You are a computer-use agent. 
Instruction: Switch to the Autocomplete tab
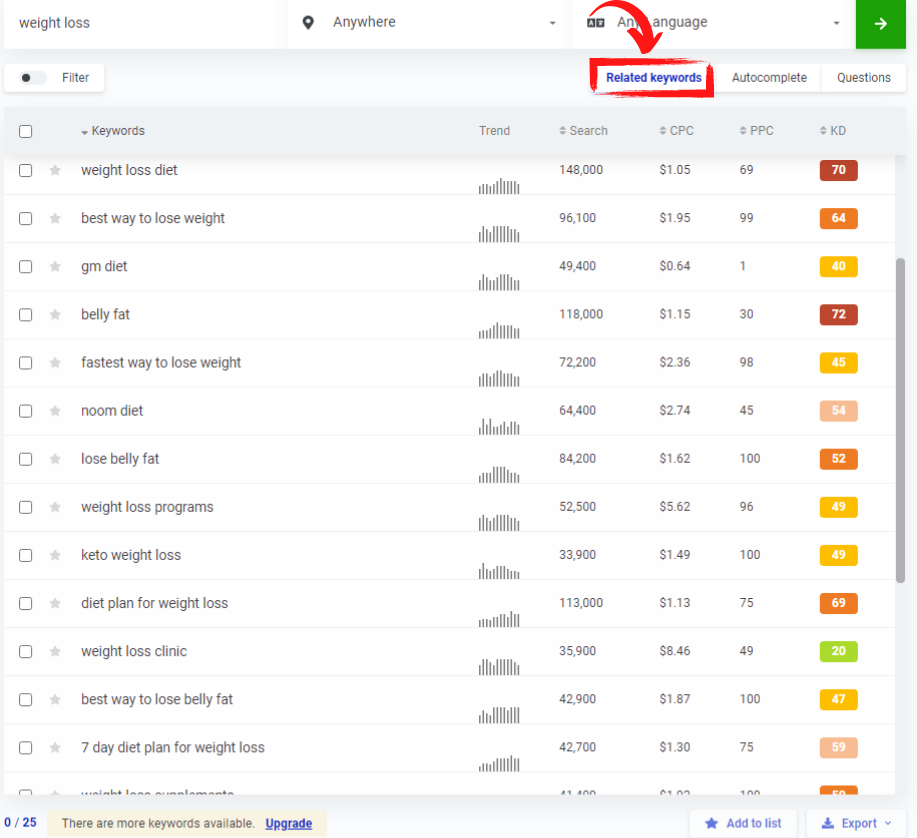click(769, 78)
